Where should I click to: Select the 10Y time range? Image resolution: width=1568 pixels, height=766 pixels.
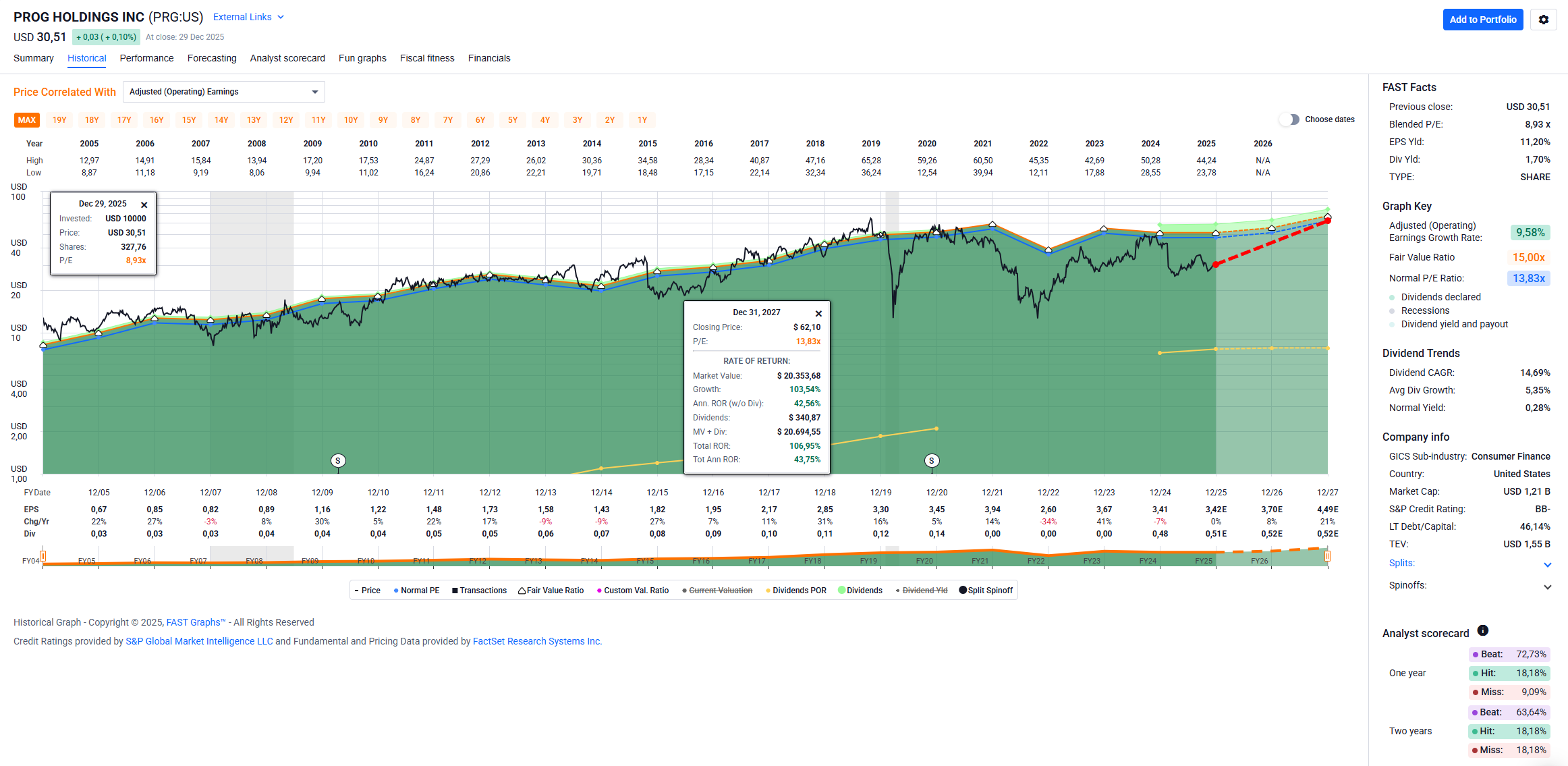tap(351, 120)
